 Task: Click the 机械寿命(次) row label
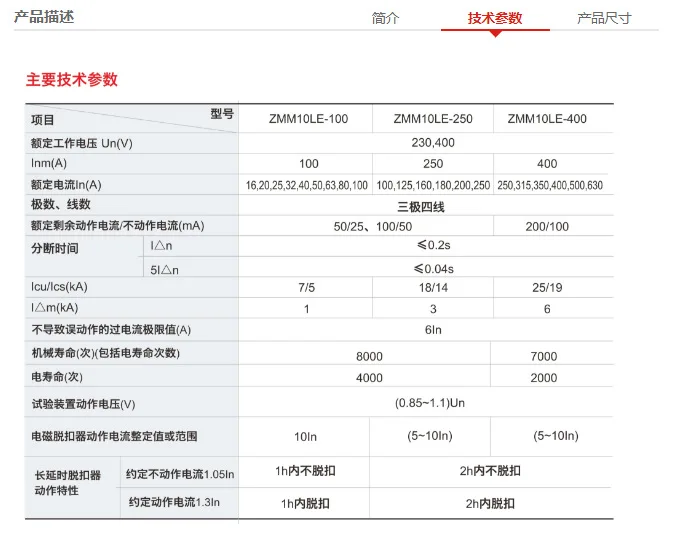105,353
